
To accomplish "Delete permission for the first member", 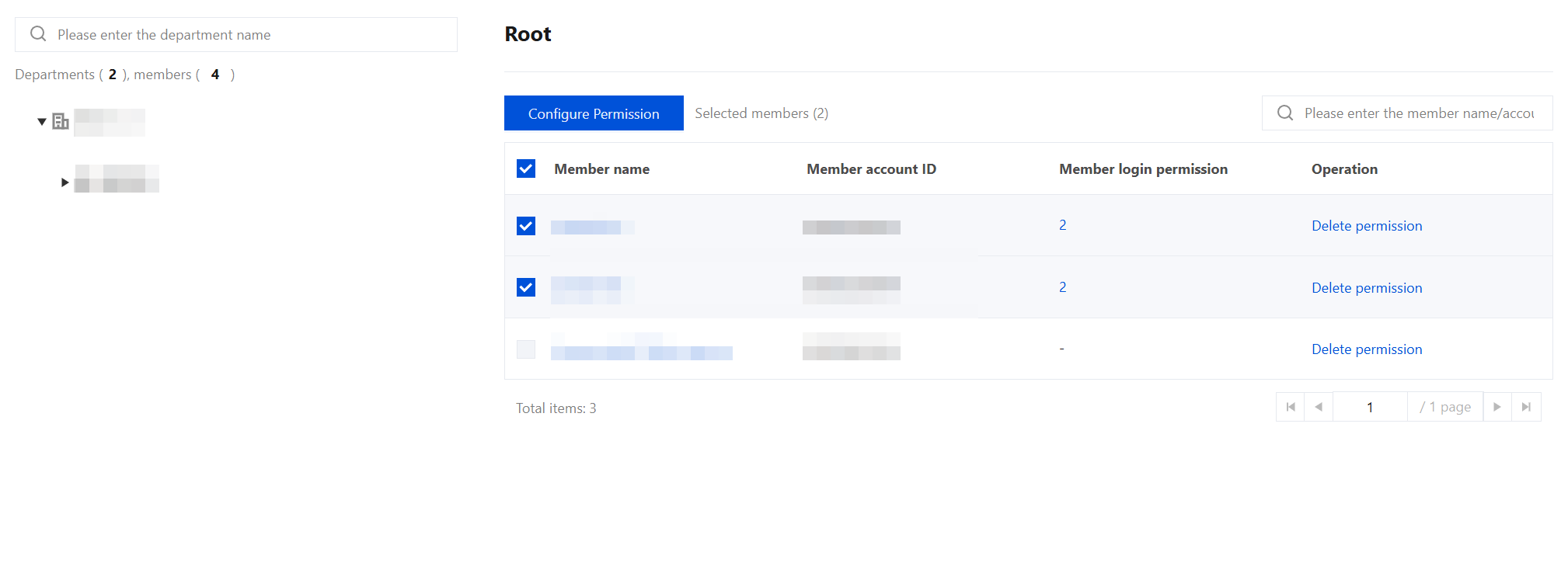I will [x=1367, y=226].
